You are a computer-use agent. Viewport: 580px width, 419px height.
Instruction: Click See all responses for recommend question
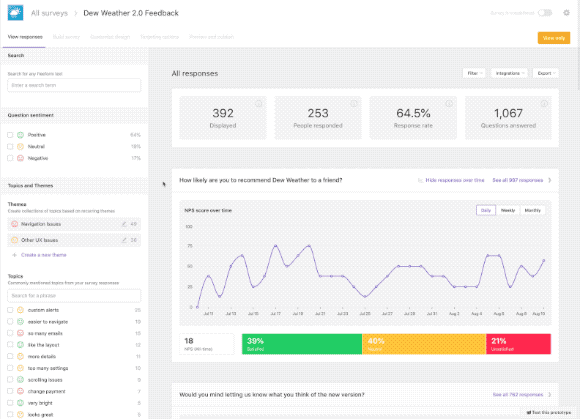[517, 180]
